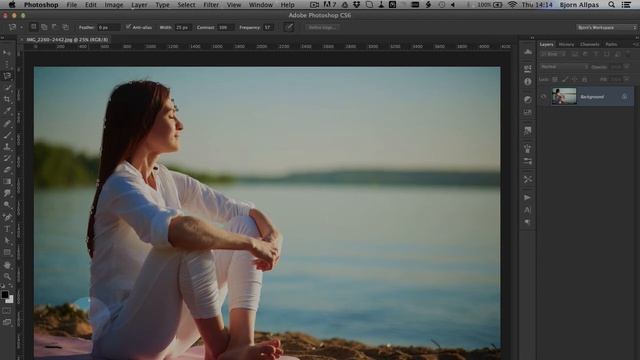The width and height of the screenshot is (640, 360).
Task: Select the Clone Stamp tool
Action: (x=7, y=146)
